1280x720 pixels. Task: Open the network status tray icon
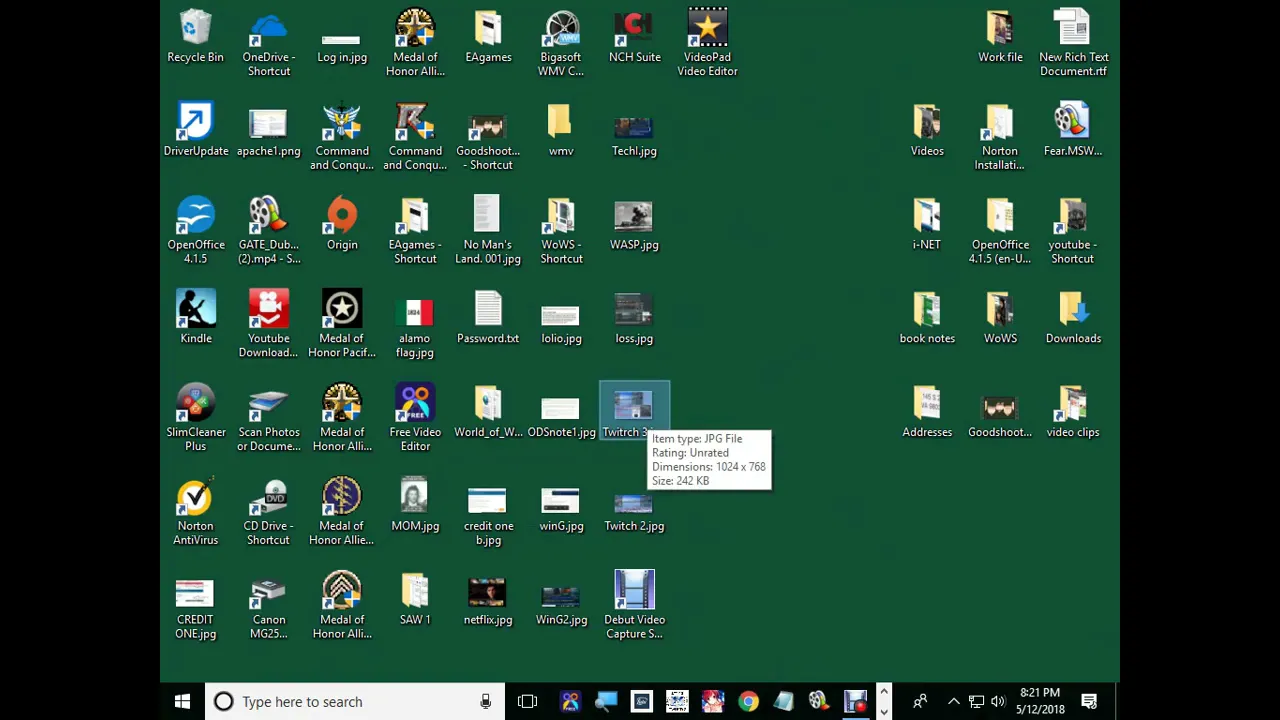[976, 702]
